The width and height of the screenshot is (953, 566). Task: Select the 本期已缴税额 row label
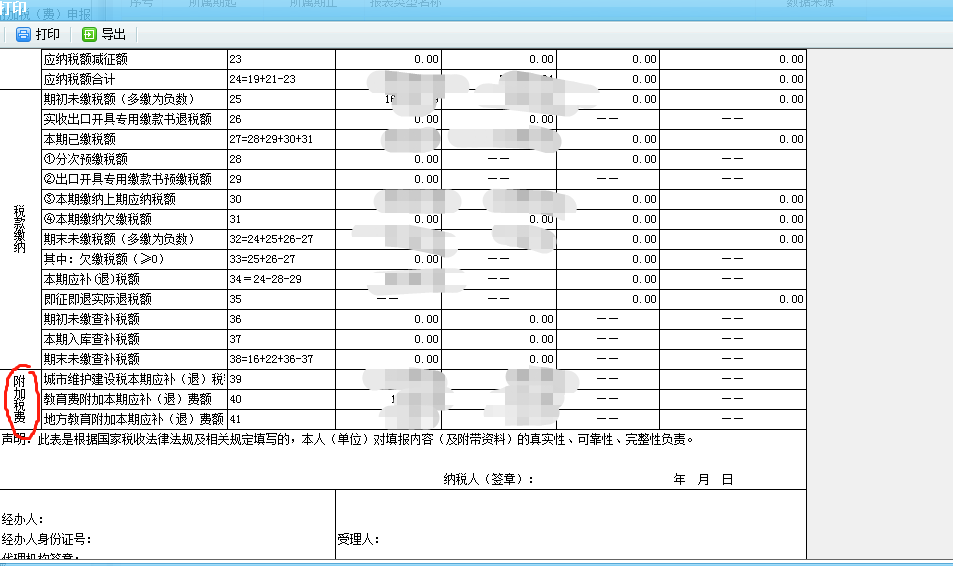coord(79,139)
